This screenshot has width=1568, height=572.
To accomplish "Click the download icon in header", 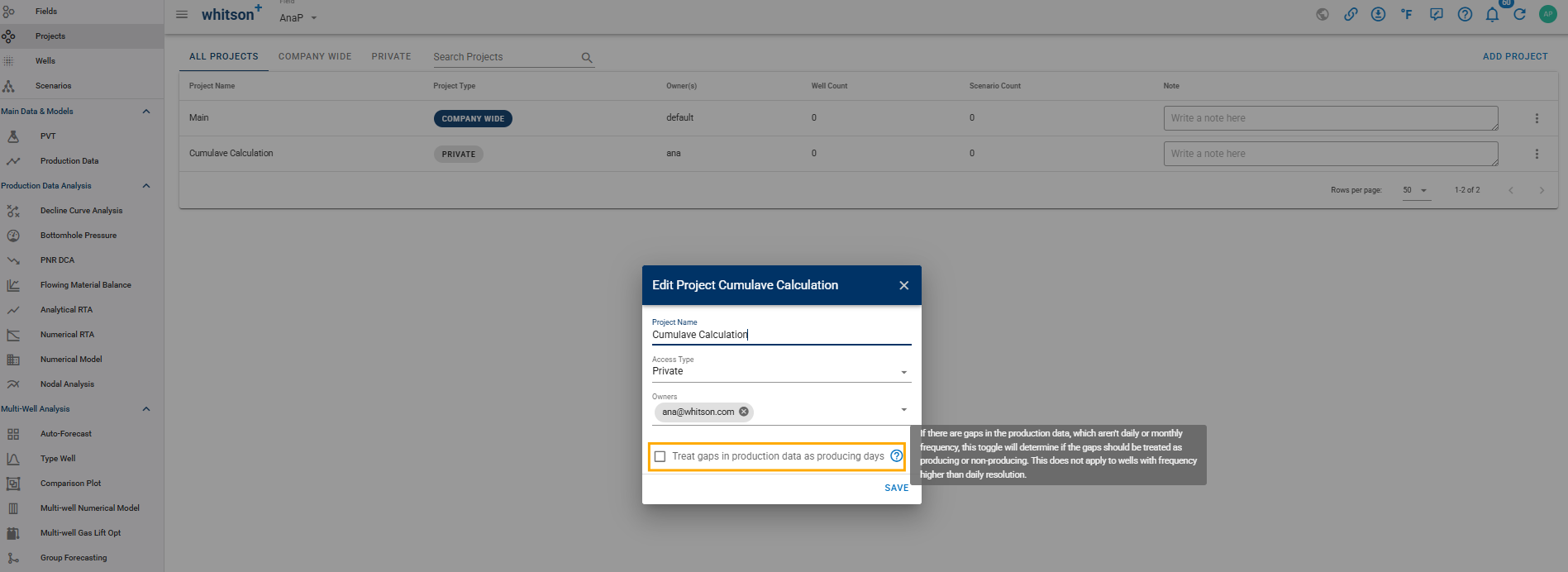I will point(1378,14).
